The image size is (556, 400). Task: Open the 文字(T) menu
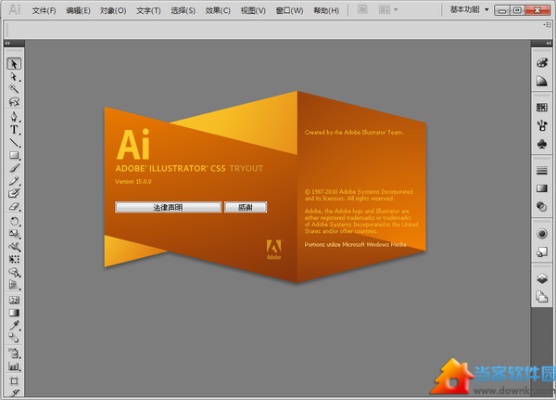(x=149, y=11)
